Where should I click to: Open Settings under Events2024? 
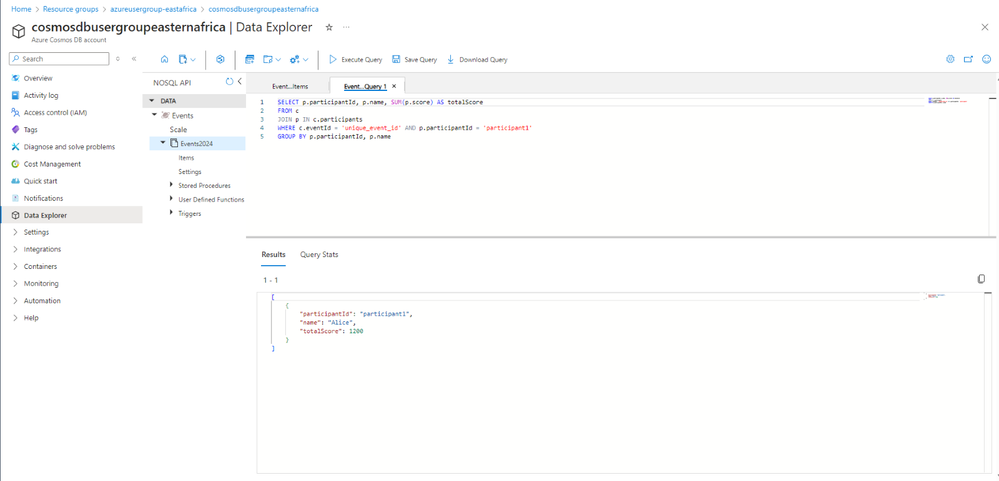(x=190, y=171)
